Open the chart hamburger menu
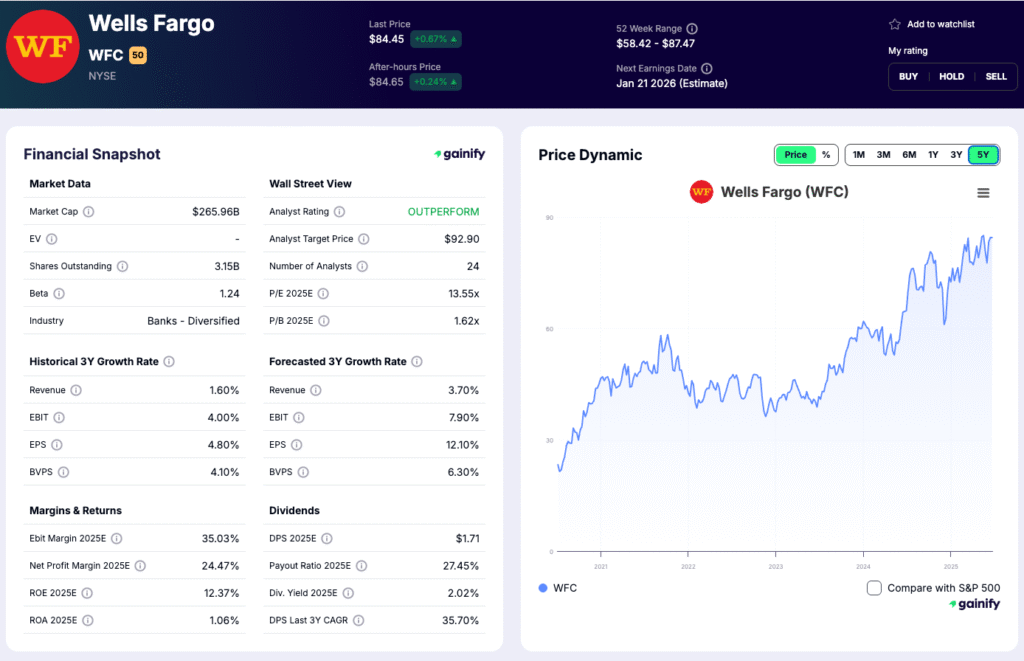The image size is (1024, 661). 983,192
